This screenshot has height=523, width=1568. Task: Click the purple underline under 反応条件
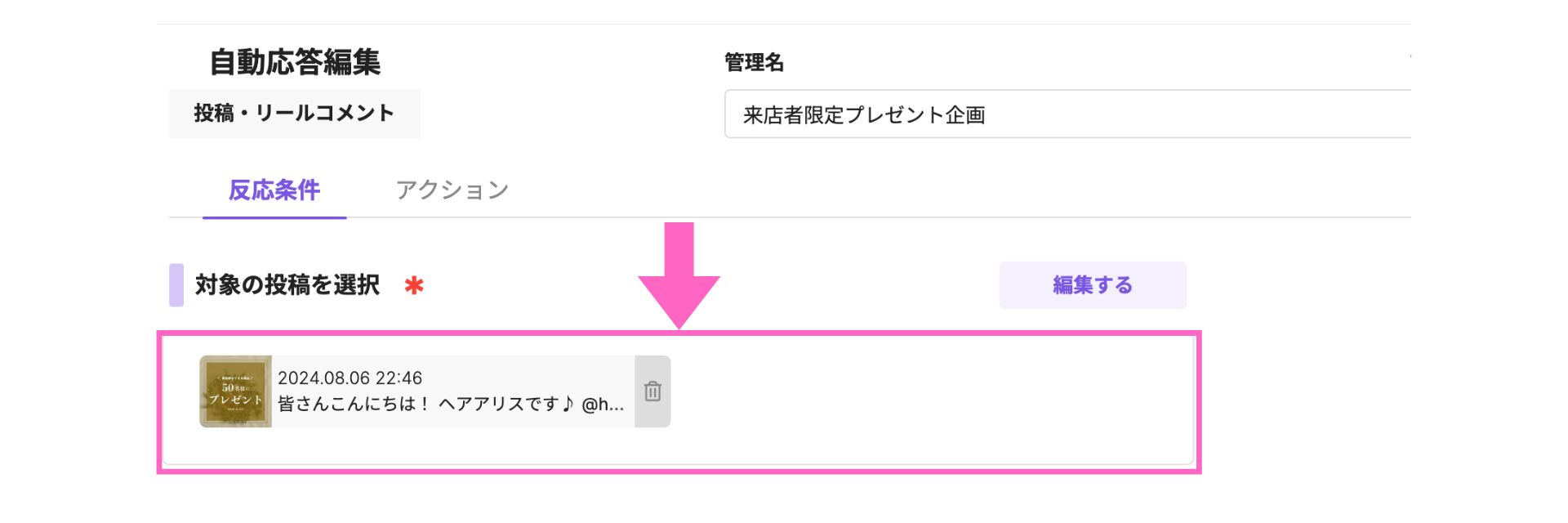click(274, 217)
